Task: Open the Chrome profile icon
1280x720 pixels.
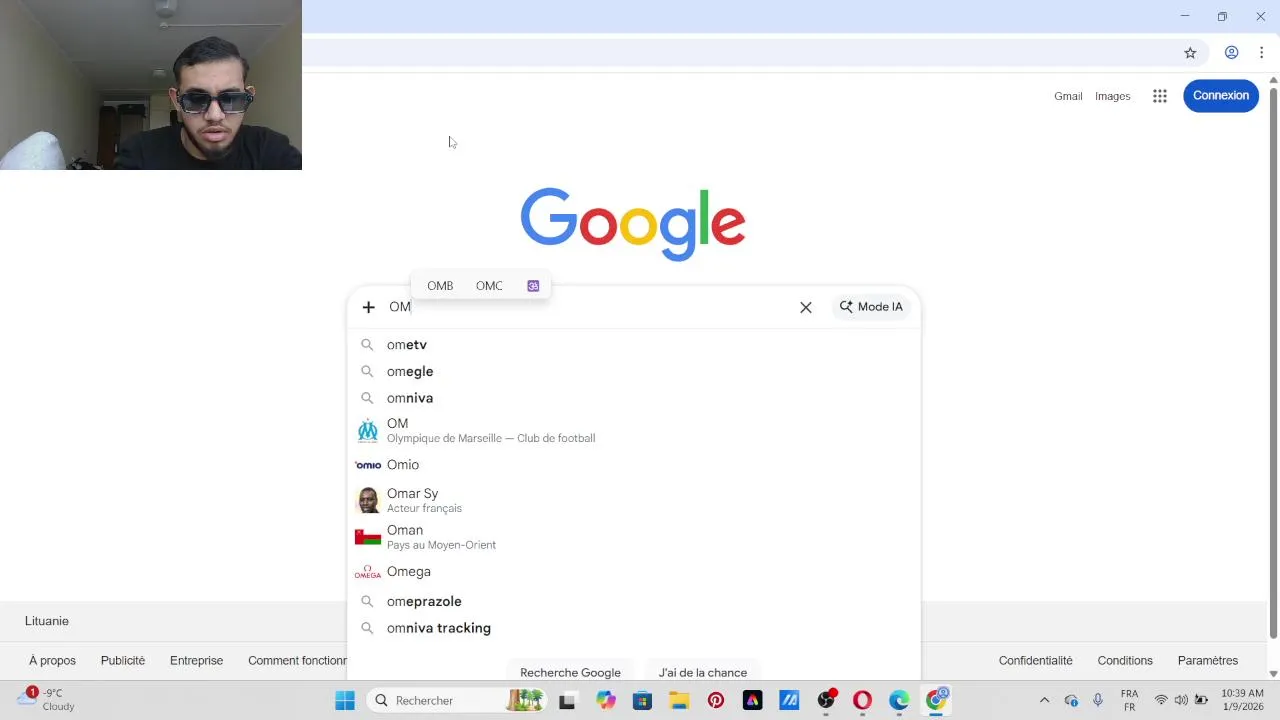Action: click(1232, 53)
